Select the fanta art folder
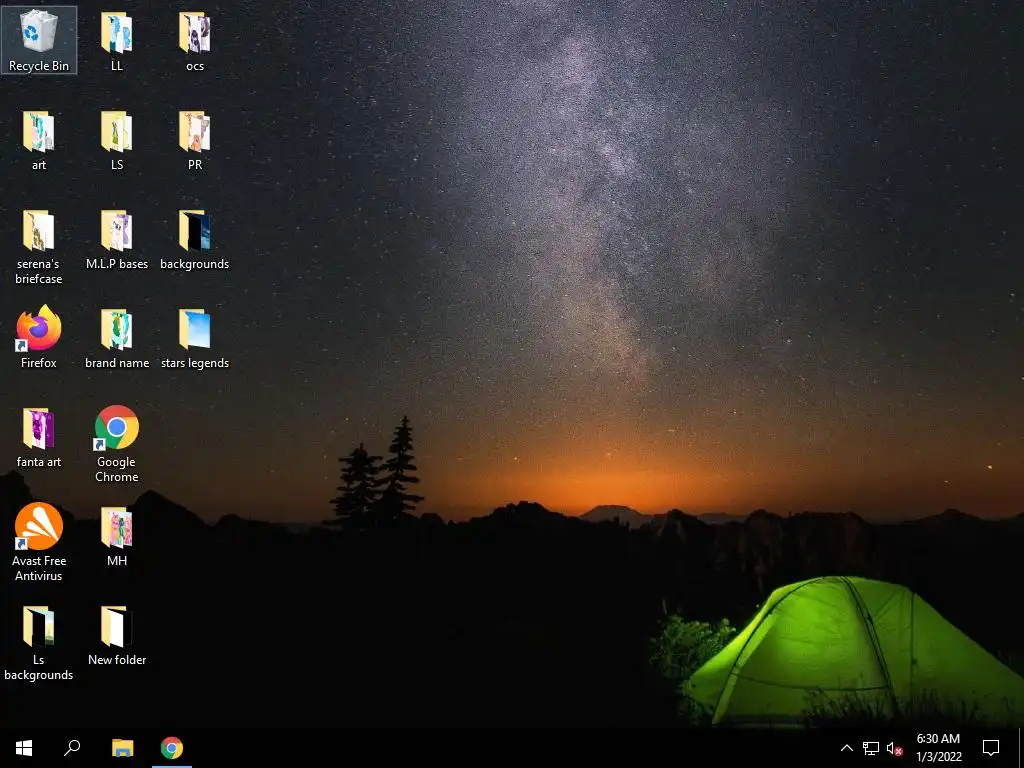1024x768 pixels. click(39, 436)
